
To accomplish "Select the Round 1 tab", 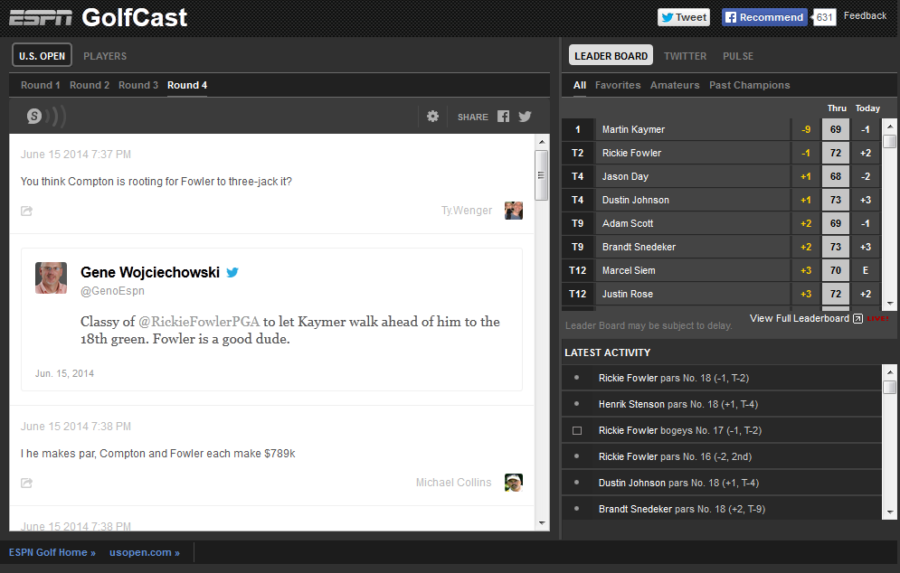I will (40, 85).
